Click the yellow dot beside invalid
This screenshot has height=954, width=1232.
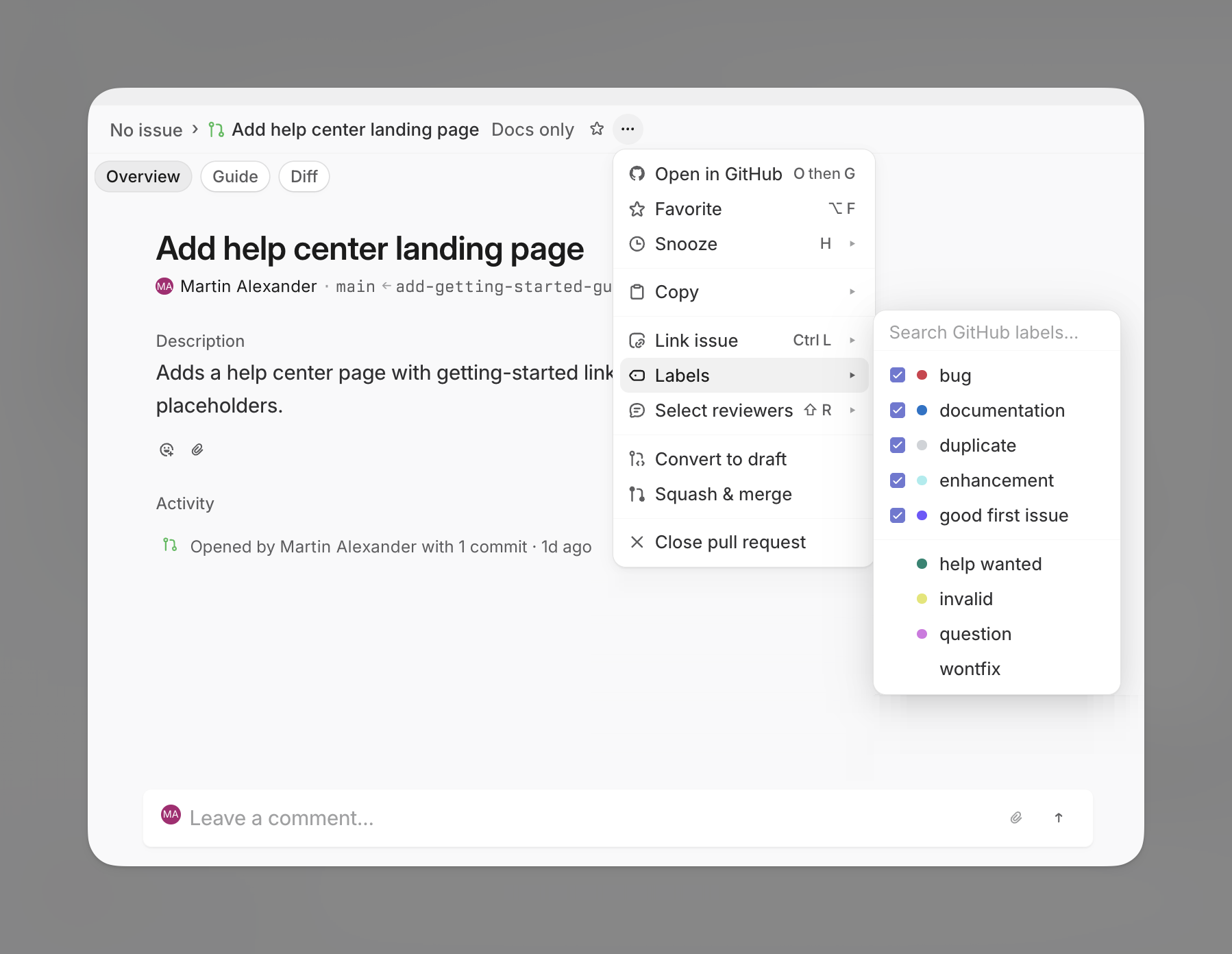point(922,599)
